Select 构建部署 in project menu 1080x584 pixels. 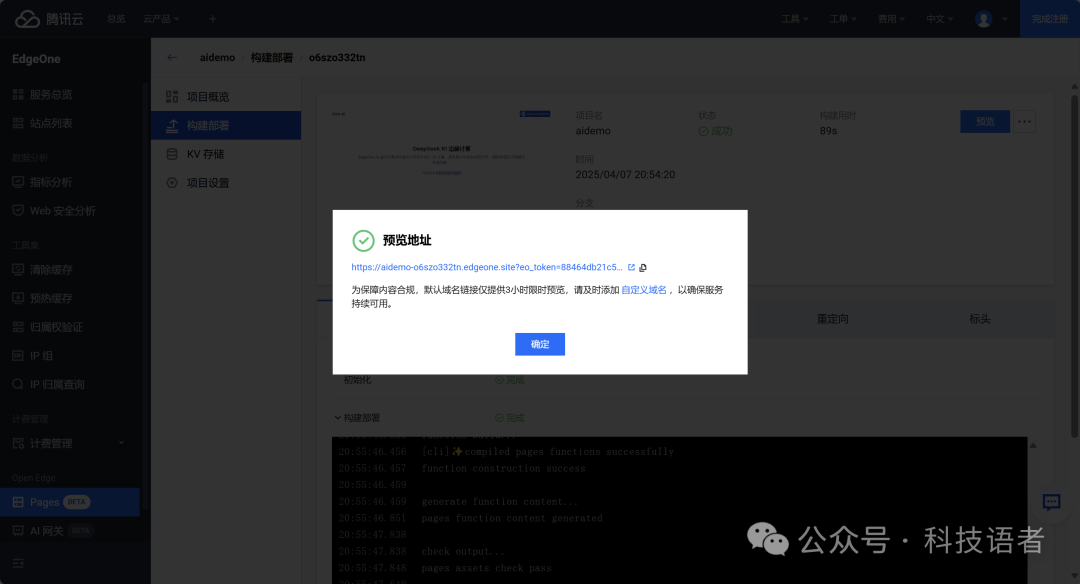(x=226, y=125)
